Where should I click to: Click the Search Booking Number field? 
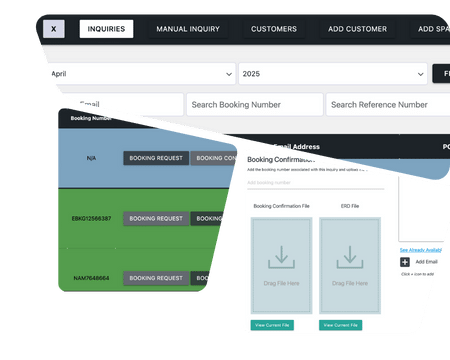coord(255,105)
